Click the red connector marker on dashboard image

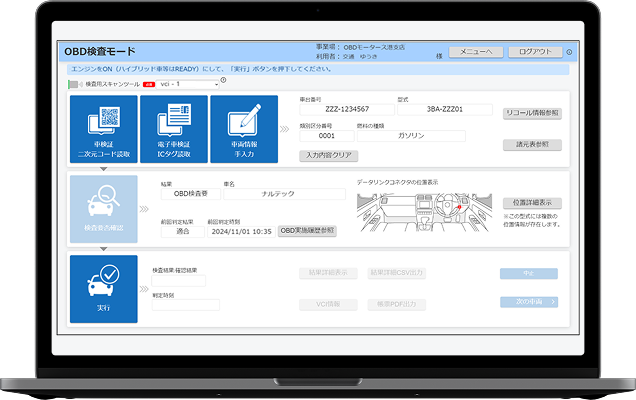460,207
